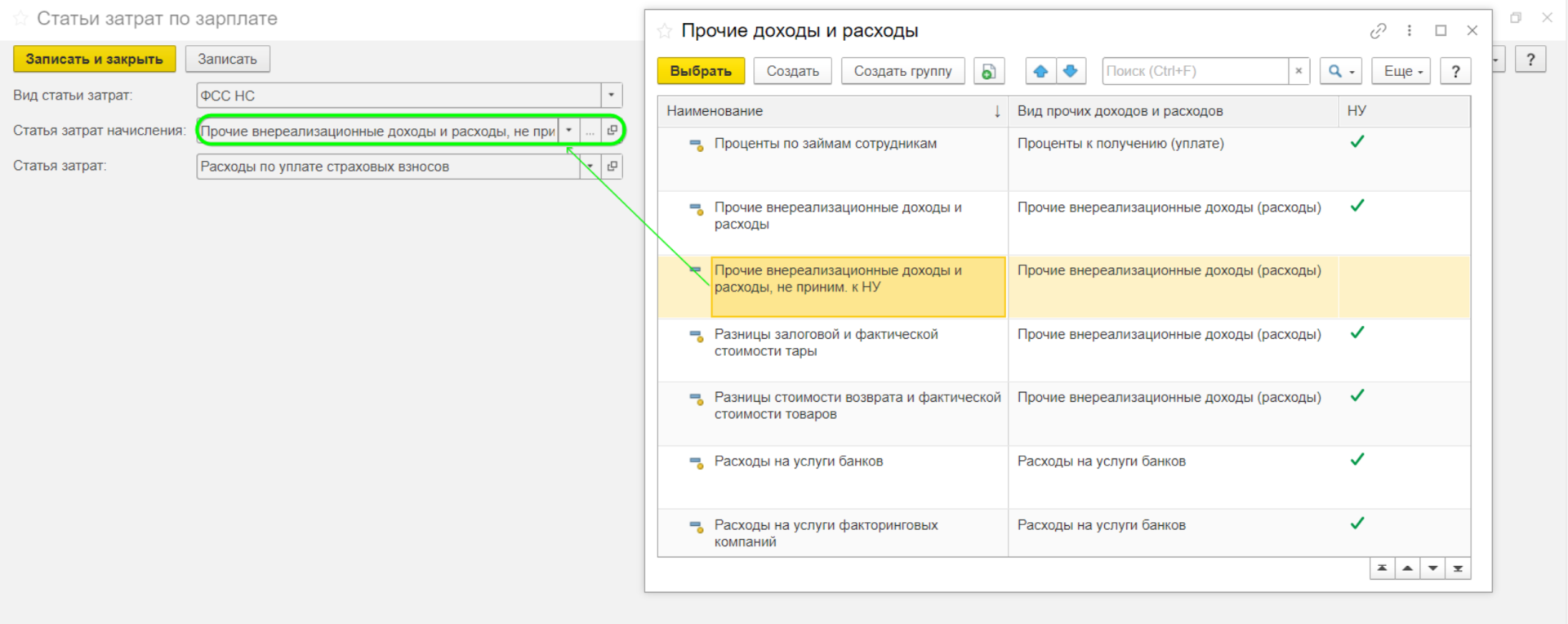Image resolution: width=1568 pixels, height=624 pixels.
Task: Jump to the first row of the list
Action: coord(1382,568)
